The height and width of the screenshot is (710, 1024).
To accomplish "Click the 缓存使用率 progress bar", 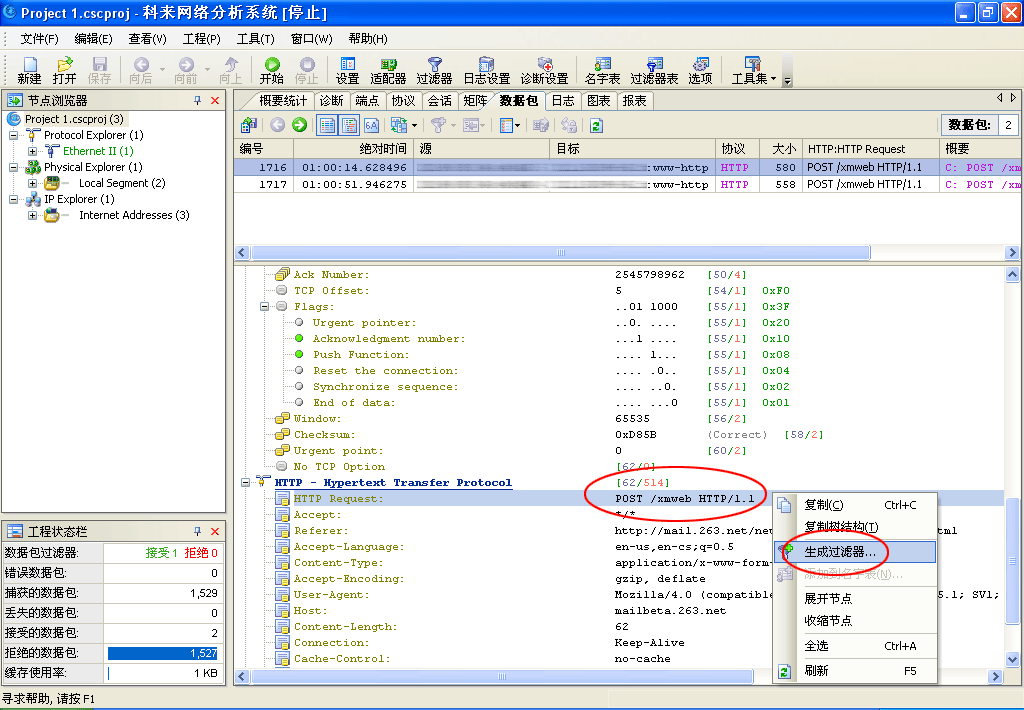I will (x=163, y=673).
